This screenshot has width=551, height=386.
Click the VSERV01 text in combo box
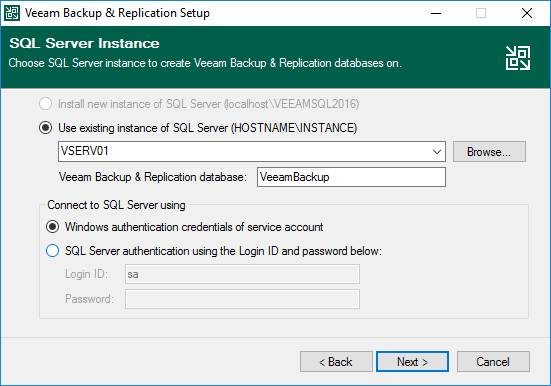click(x=85, y=151)
